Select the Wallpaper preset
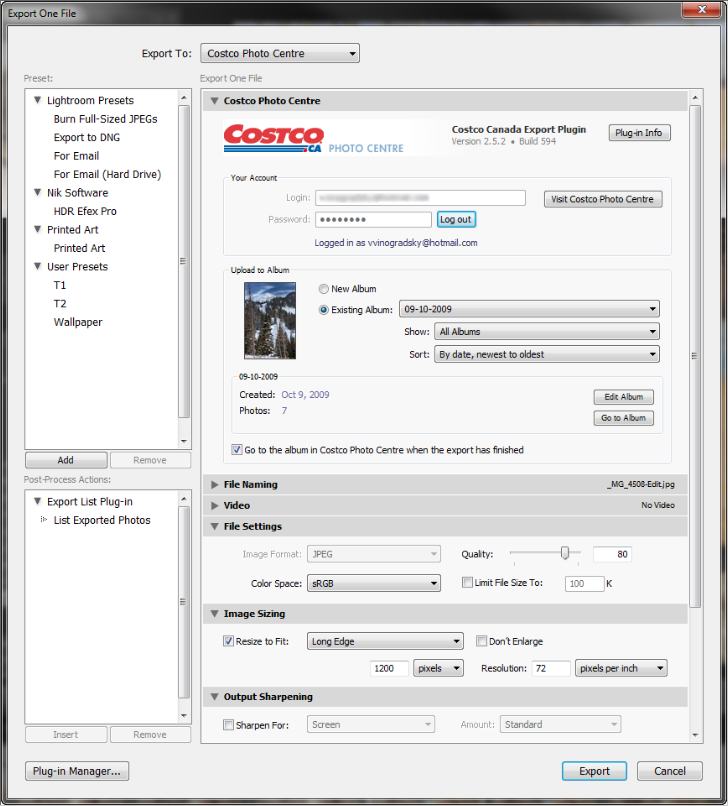Viewport: 728px width, 806px height. click(78, 322)
